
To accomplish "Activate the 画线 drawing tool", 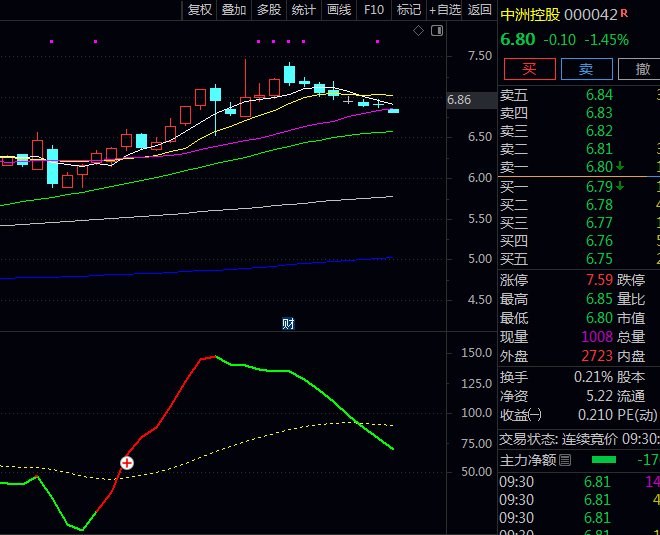I will (339, 10).
